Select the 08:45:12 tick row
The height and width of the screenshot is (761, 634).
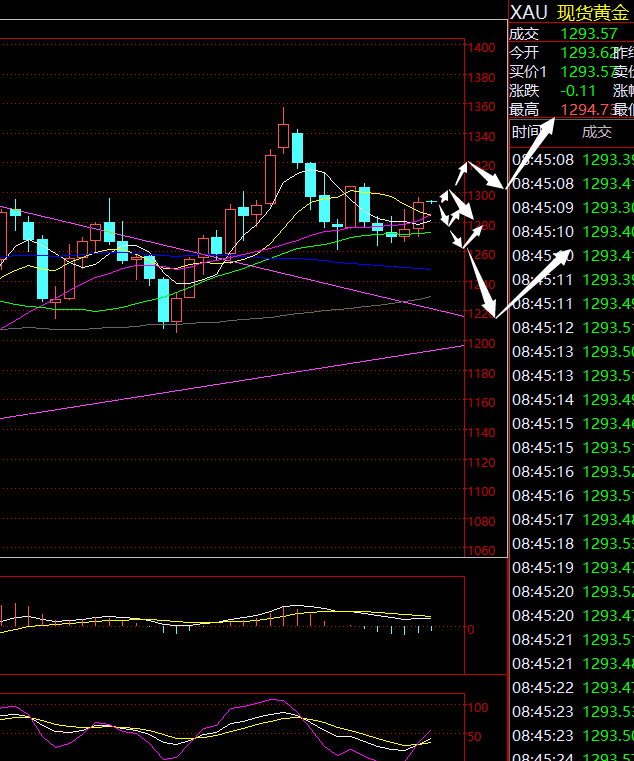572,328
